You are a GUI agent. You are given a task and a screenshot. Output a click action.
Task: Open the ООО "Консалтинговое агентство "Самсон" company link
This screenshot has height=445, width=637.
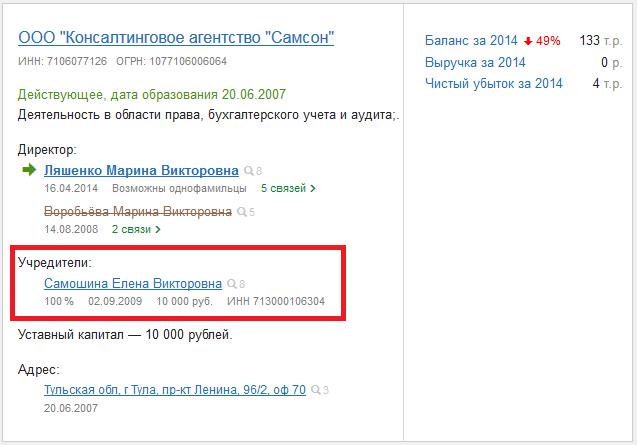point(176,39)
